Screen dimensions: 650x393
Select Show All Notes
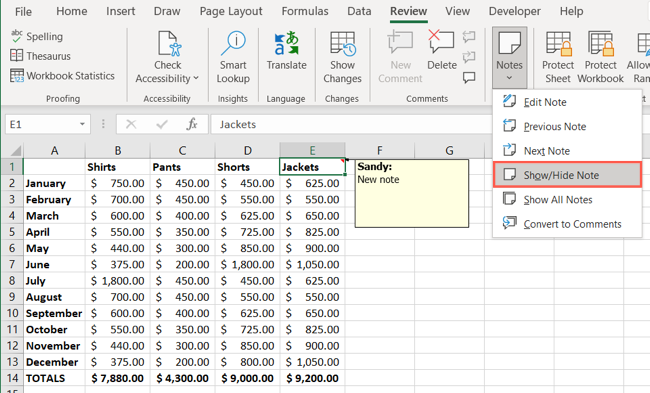click(x=567, y=199)
